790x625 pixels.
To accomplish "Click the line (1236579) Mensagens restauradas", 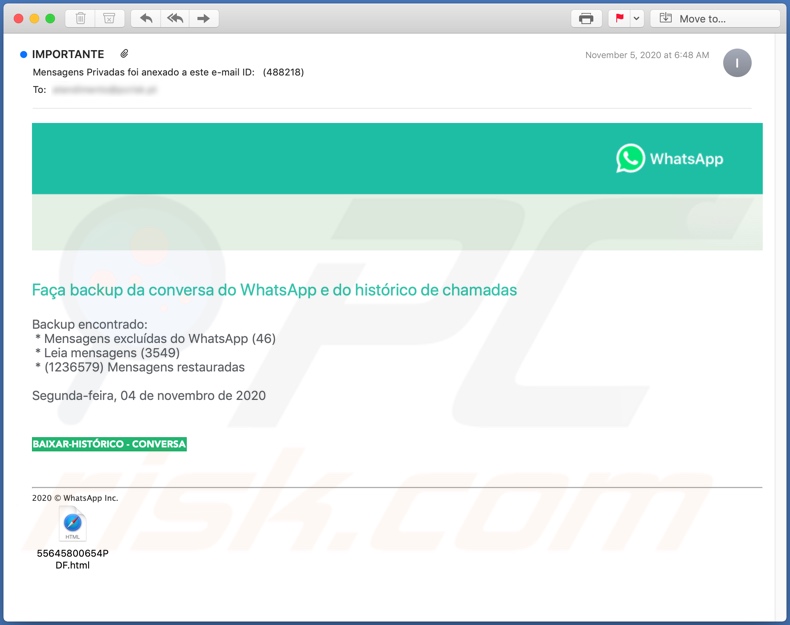I will pyautogui.click(x=140, y=367).
